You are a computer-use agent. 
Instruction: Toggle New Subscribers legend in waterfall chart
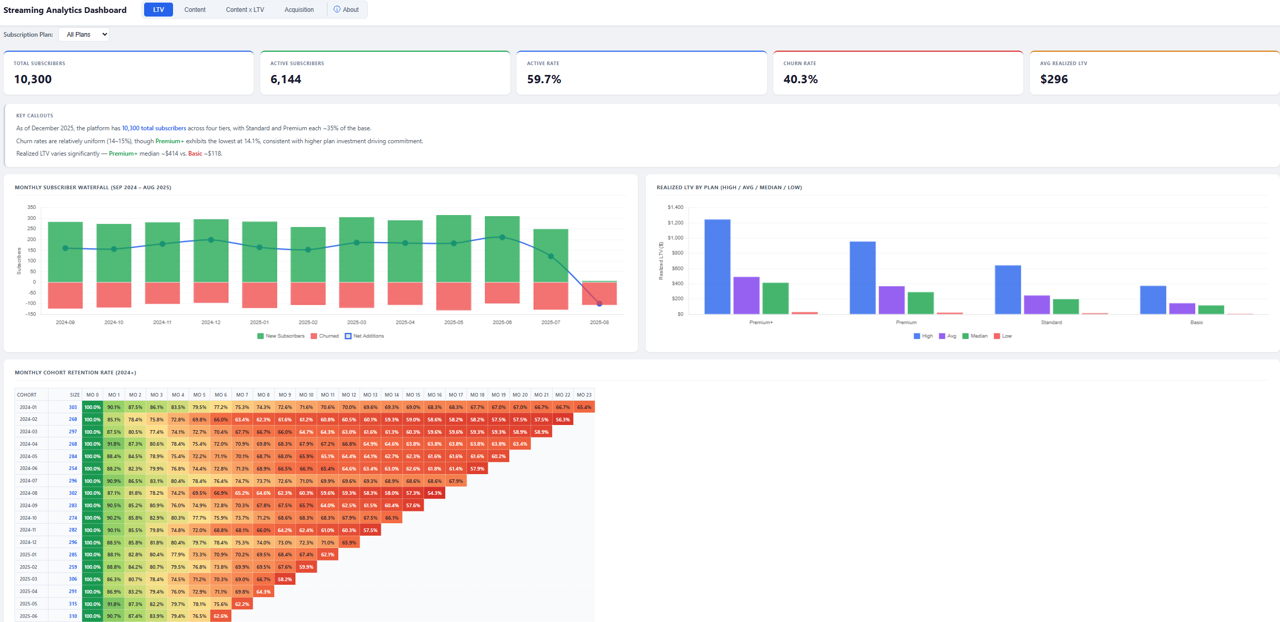pyautogui.click(x=281, y=336)
